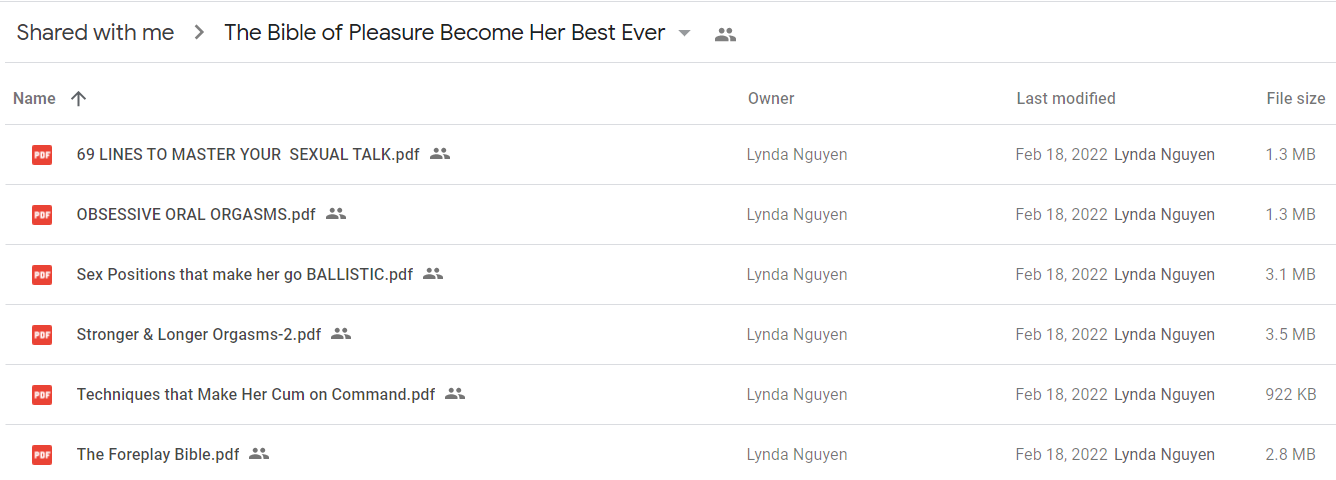Open the folder name dropdown arrow

[x=684, y=33]
